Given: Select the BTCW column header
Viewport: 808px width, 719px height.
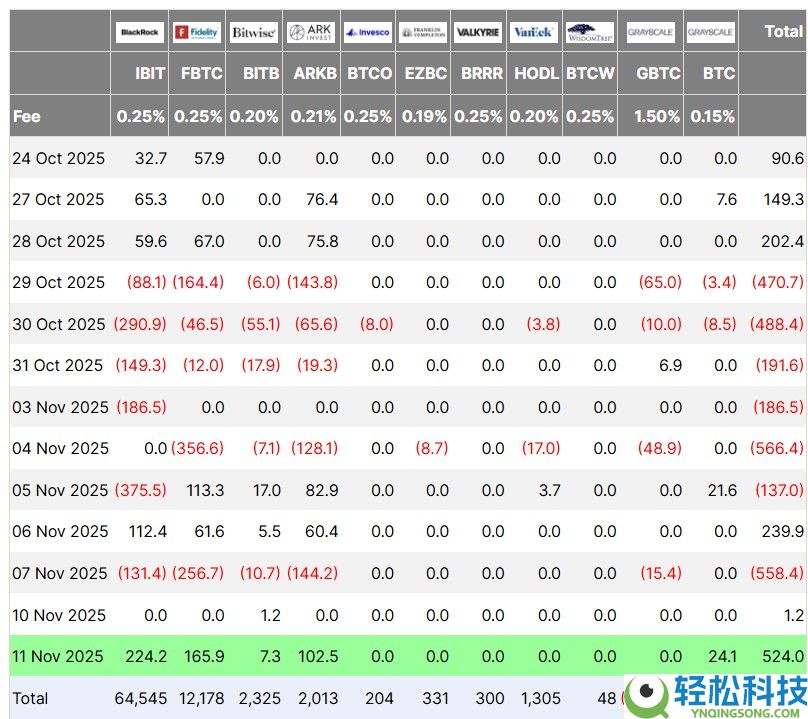Looking at the screenshot, I should pyautogui.click(x=590, y=73).
